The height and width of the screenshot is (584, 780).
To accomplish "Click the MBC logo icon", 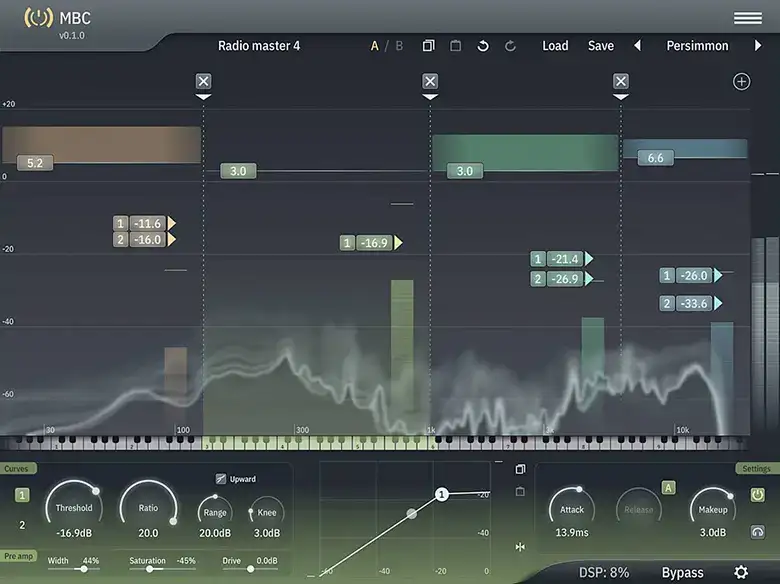I will tap(38, 18).
